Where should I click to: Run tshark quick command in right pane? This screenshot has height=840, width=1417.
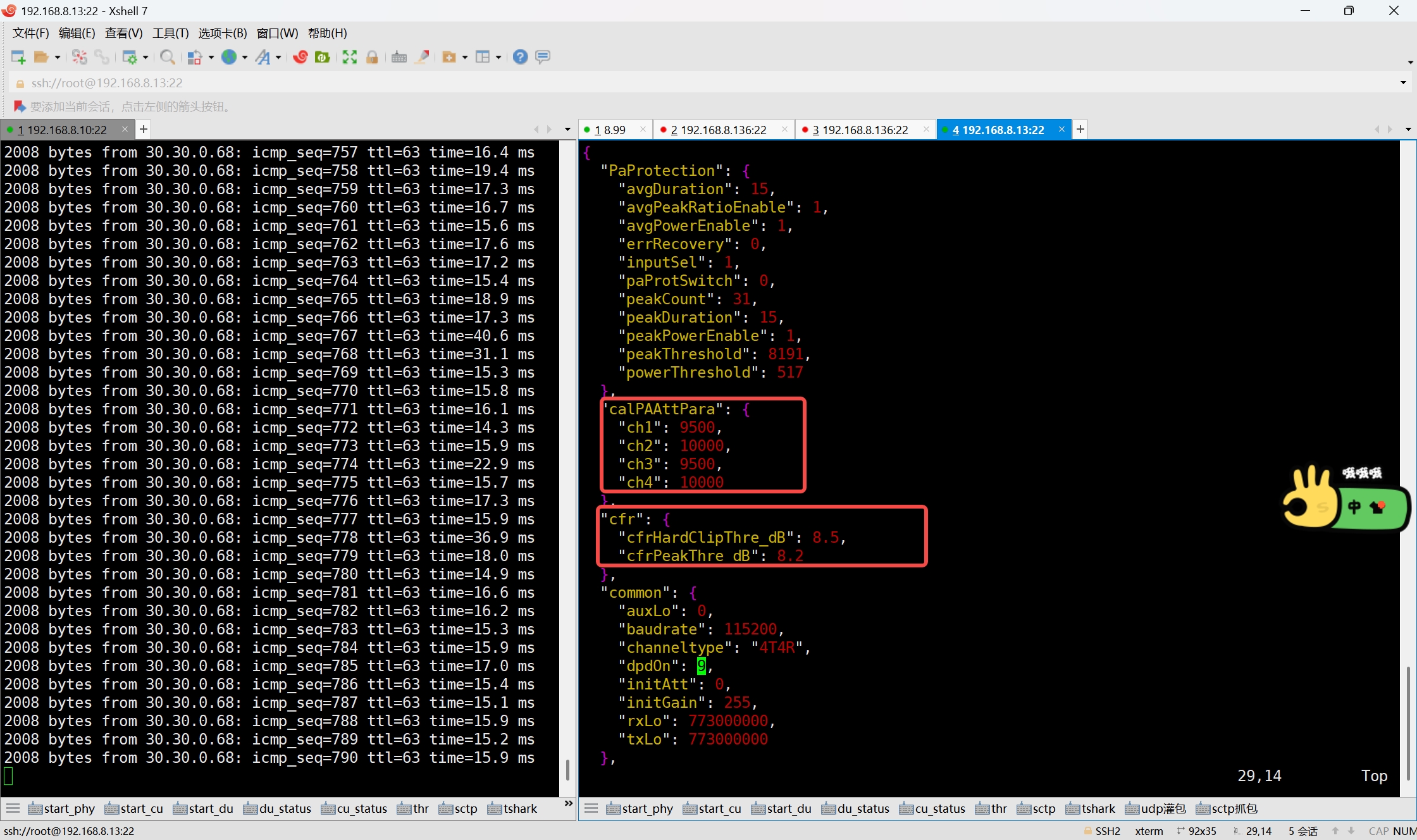(x=1091, y=808)
